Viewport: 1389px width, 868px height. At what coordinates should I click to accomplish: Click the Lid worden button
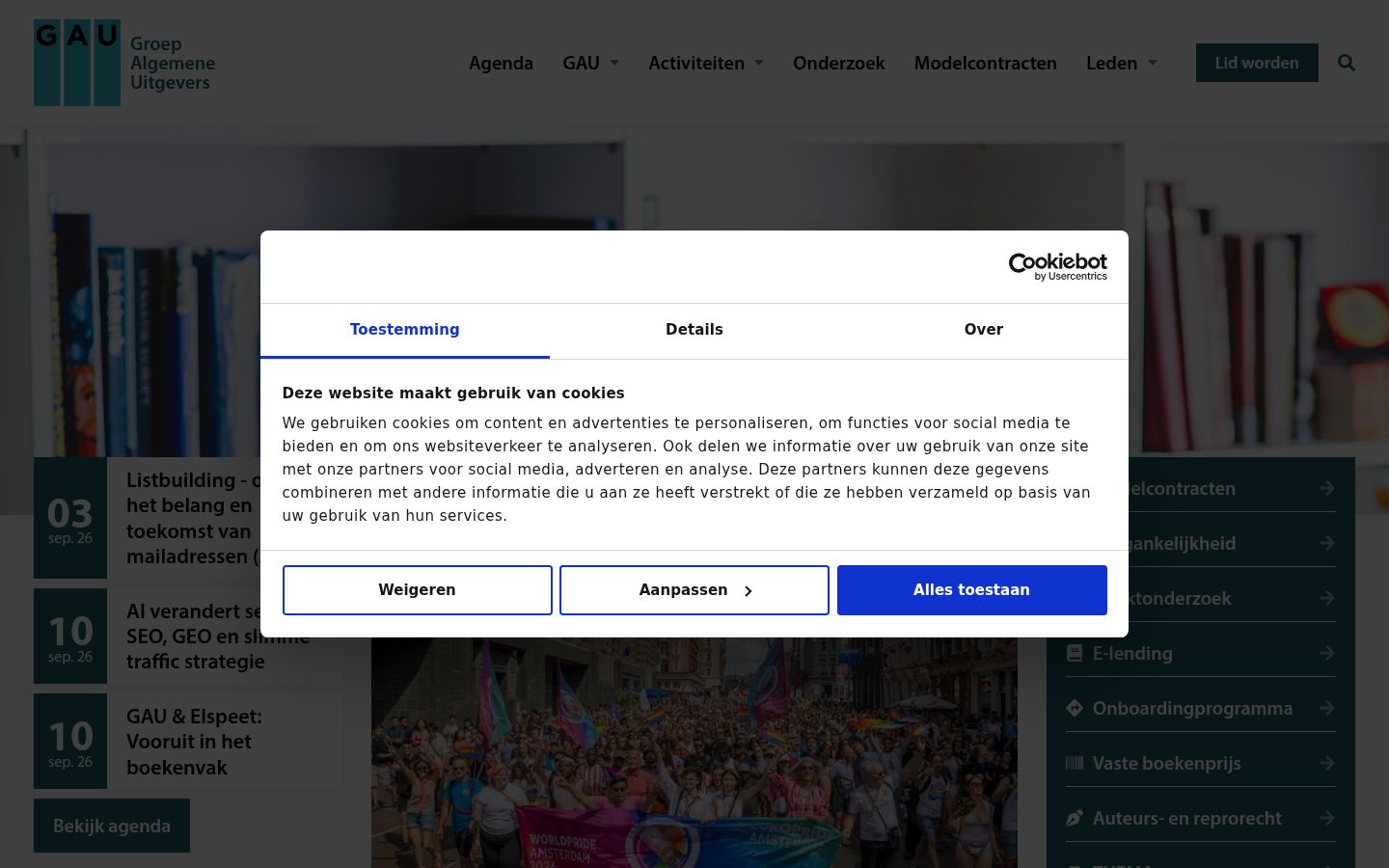(x=1257, y=63)
